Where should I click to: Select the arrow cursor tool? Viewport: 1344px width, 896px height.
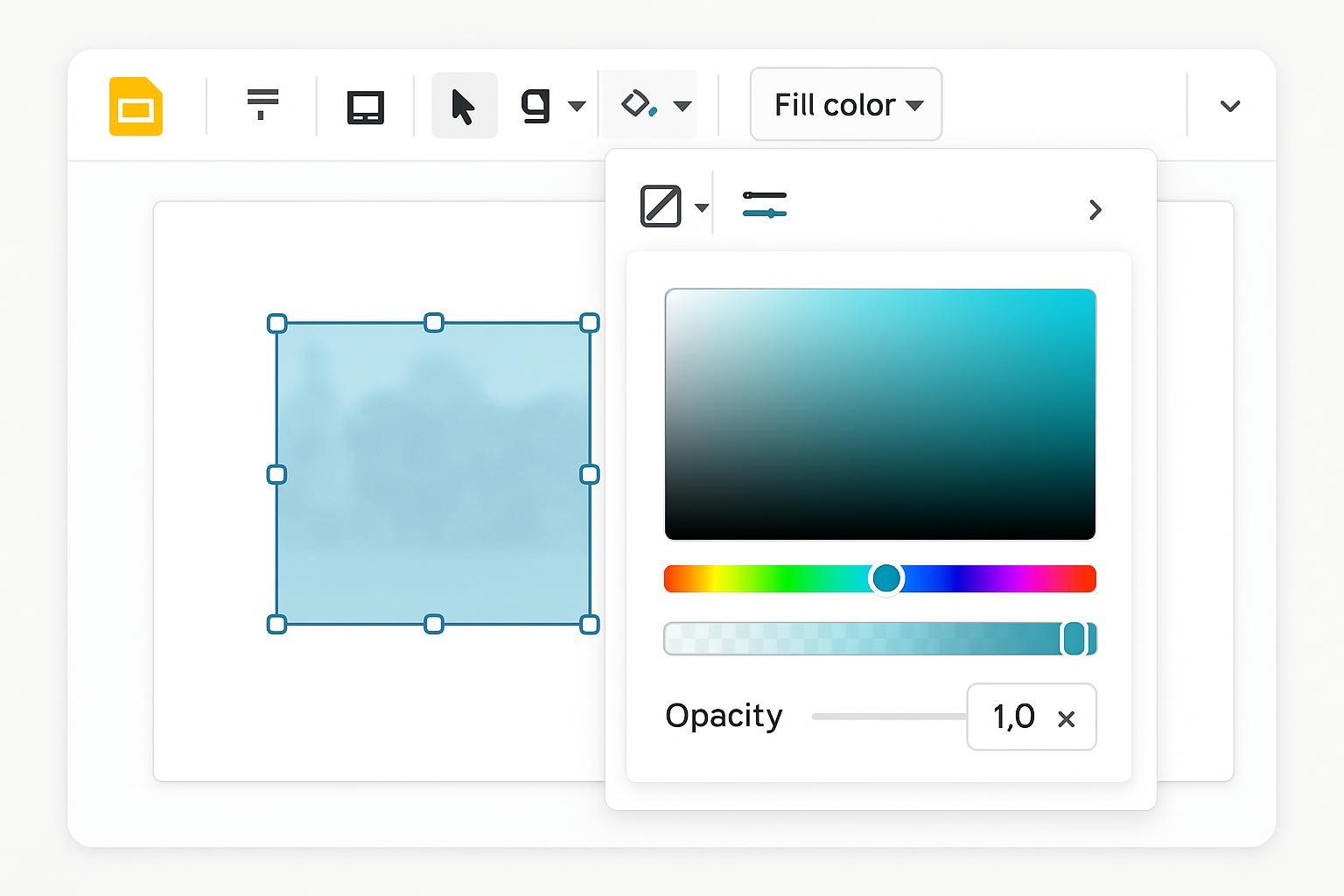click(464, 107)
